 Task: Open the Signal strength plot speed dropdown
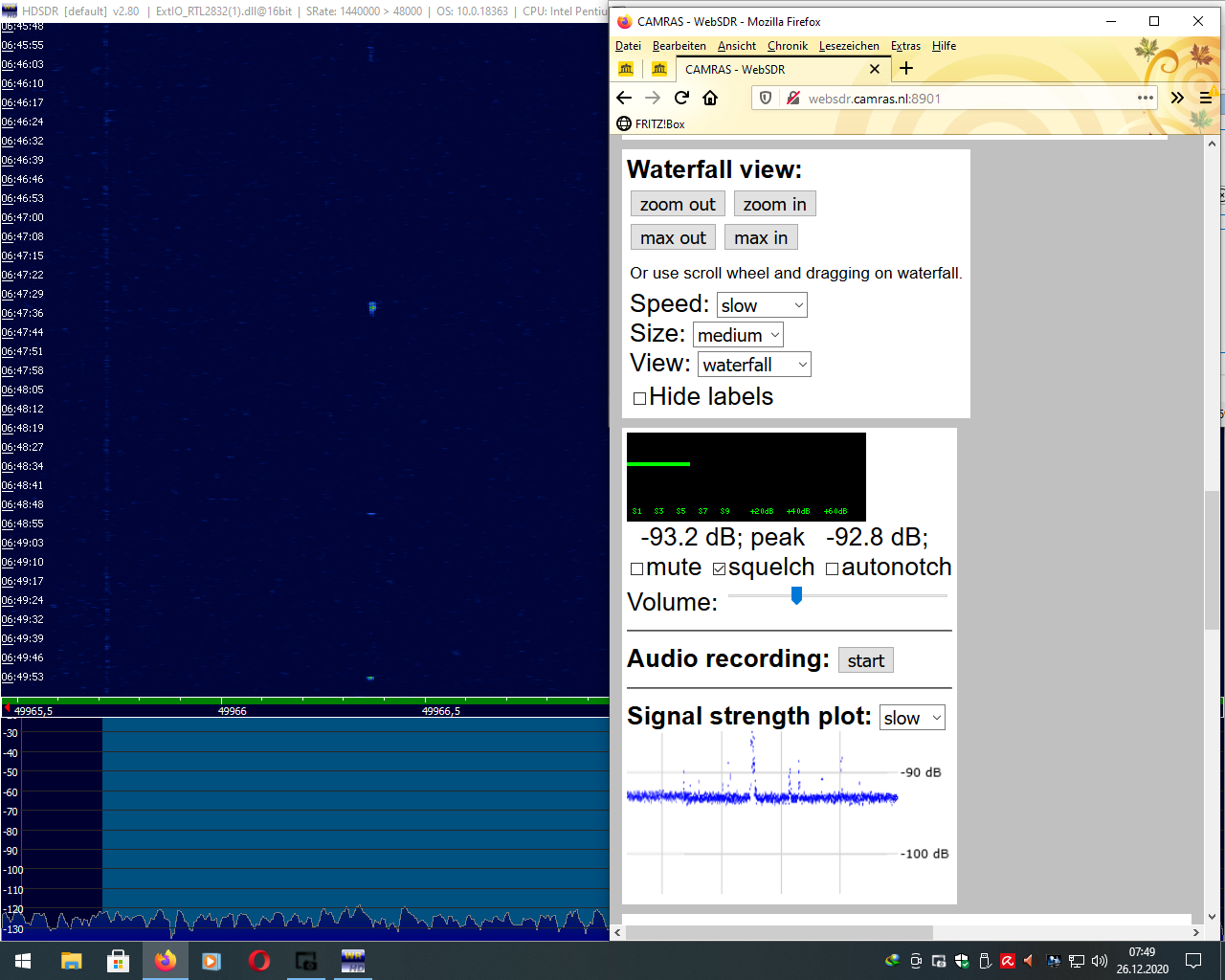[912, 718]
